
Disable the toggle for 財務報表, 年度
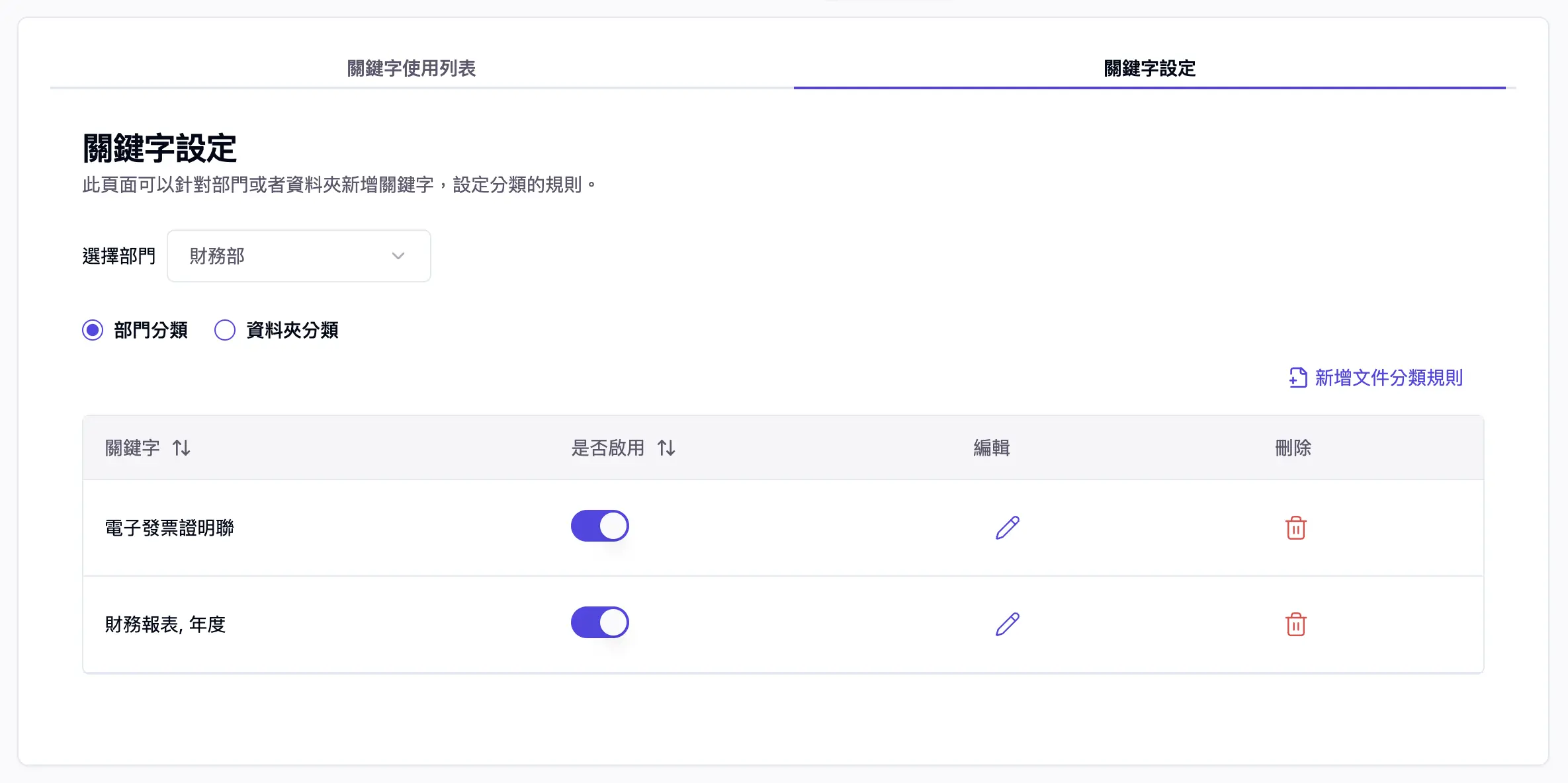pyautogui.click(x=599, y=622)
